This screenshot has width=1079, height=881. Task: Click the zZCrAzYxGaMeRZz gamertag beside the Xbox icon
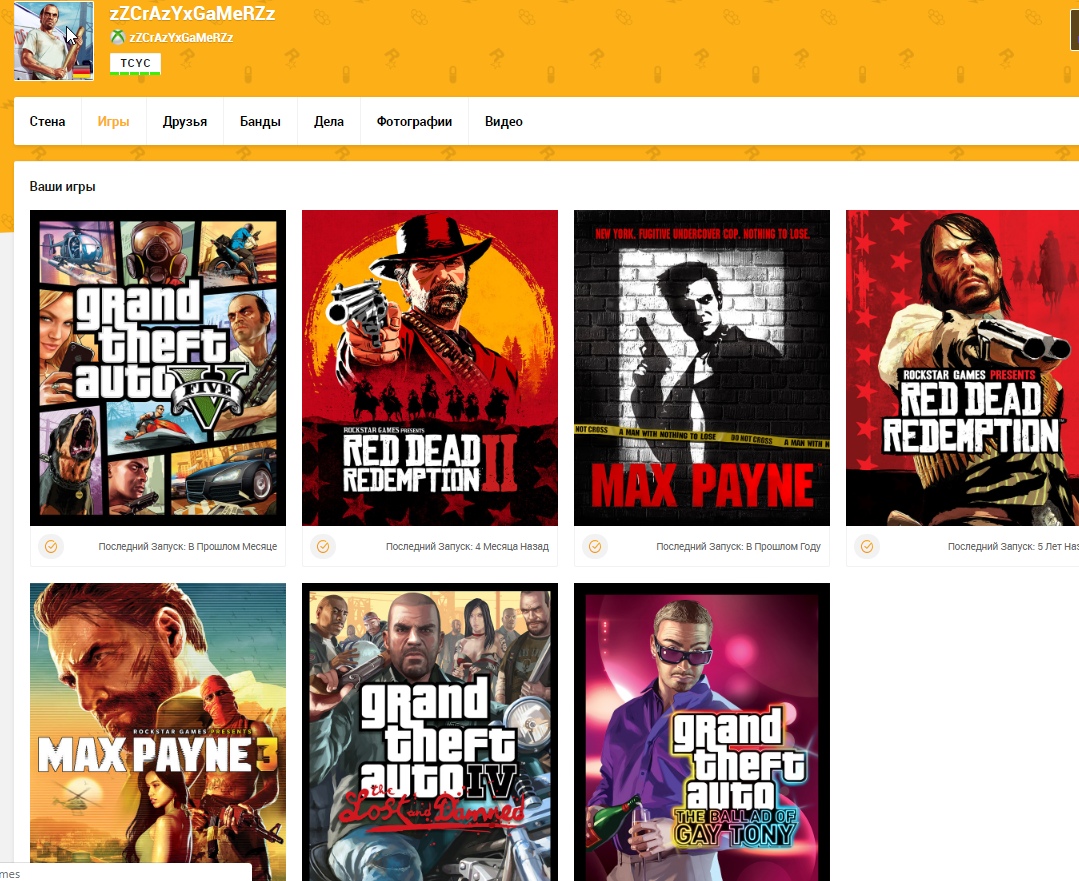pyautogui.click(x=181, y=37)
